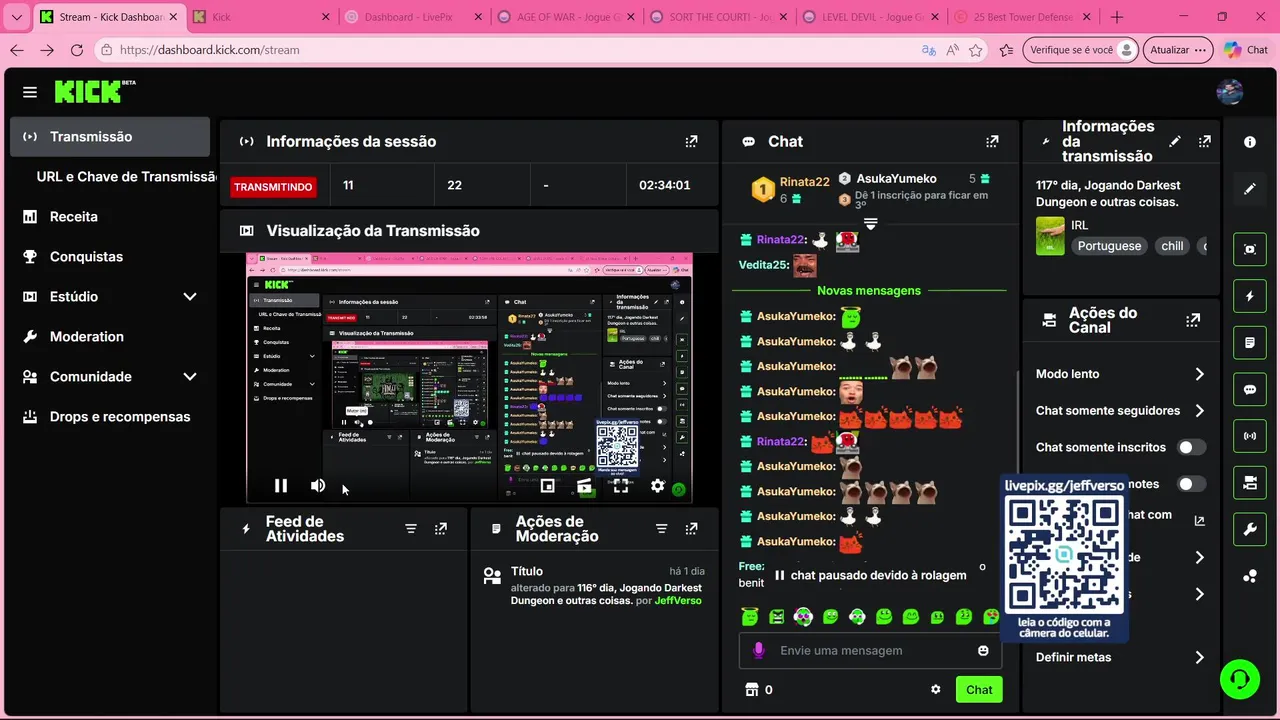Viewport: 1280px width, 720px height.
Task: Pop out the Informações da sessão panel
Action: (x=691, y=142)
